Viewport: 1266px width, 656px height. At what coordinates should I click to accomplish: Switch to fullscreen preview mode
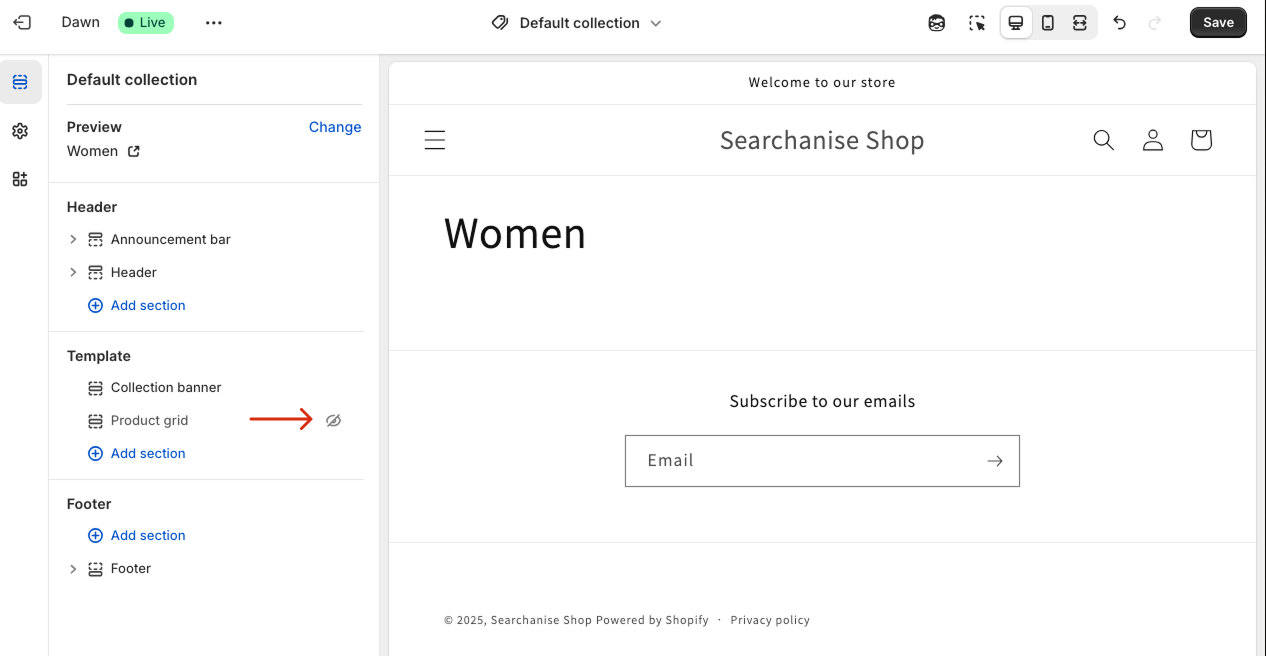tap(1080, 23)
